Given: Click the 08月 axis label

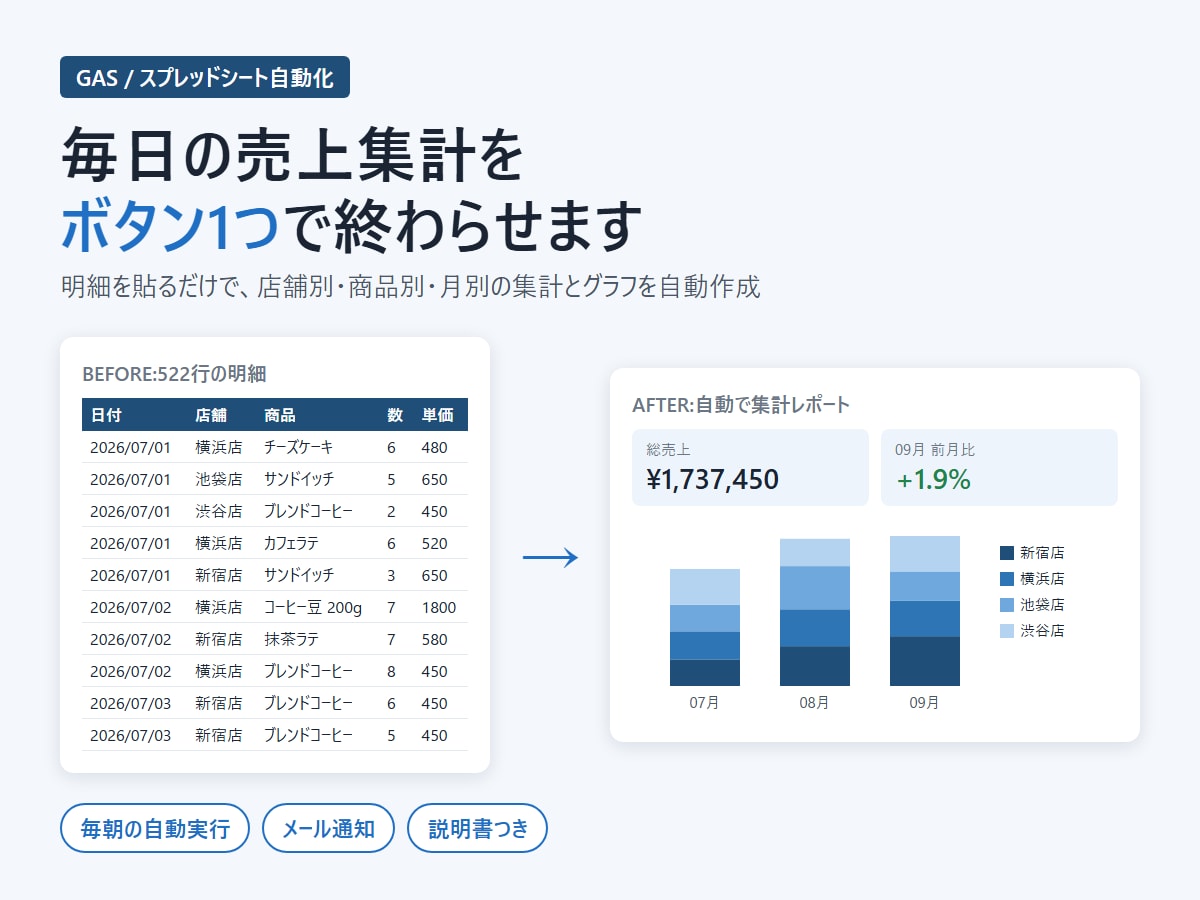Looking at the screenshot, I should tap(815, 703).
